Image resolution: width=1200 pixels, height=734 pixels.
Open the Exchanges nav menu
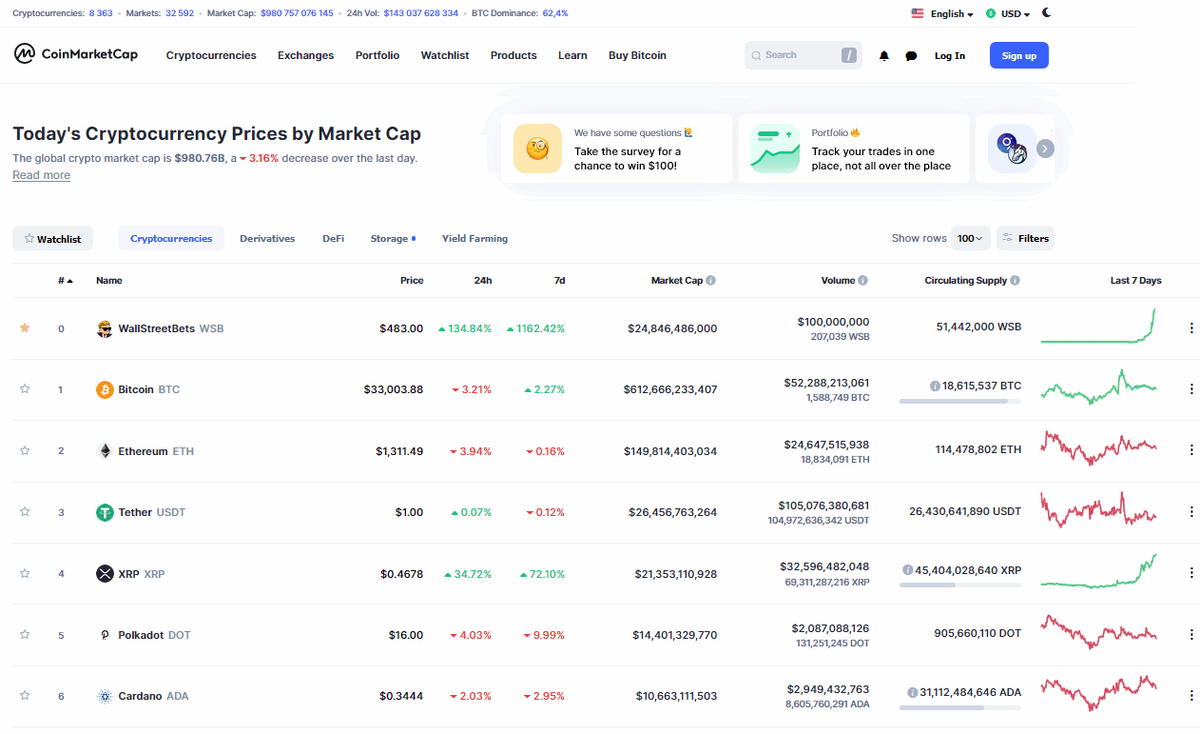(306, 56)
